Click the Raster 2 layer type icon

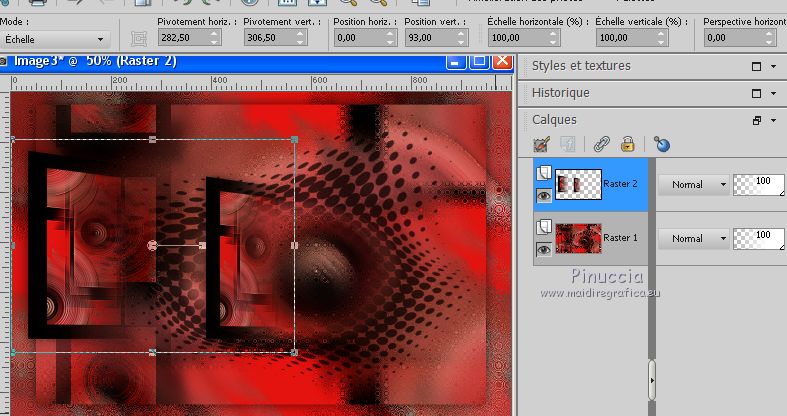tap(544, 173)
